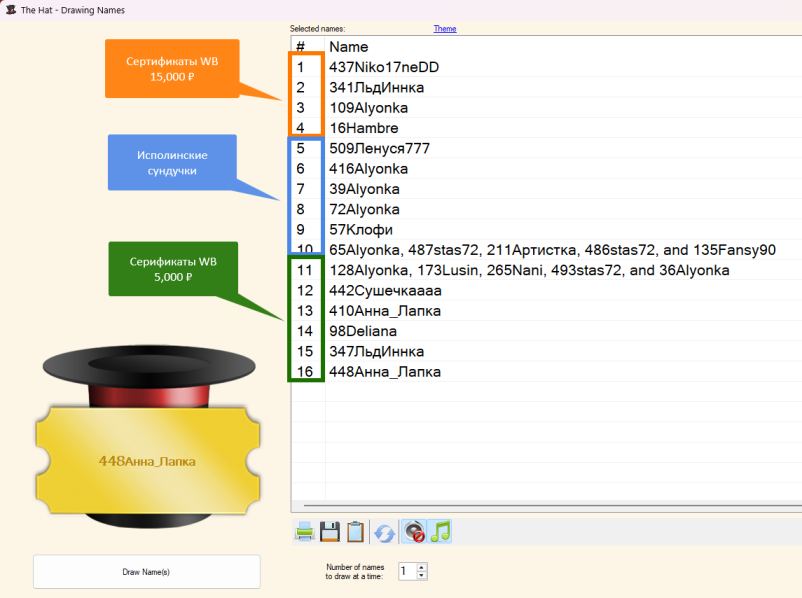Click The Hat app icon in title bar
802x598 pixels.
point(9,9)
